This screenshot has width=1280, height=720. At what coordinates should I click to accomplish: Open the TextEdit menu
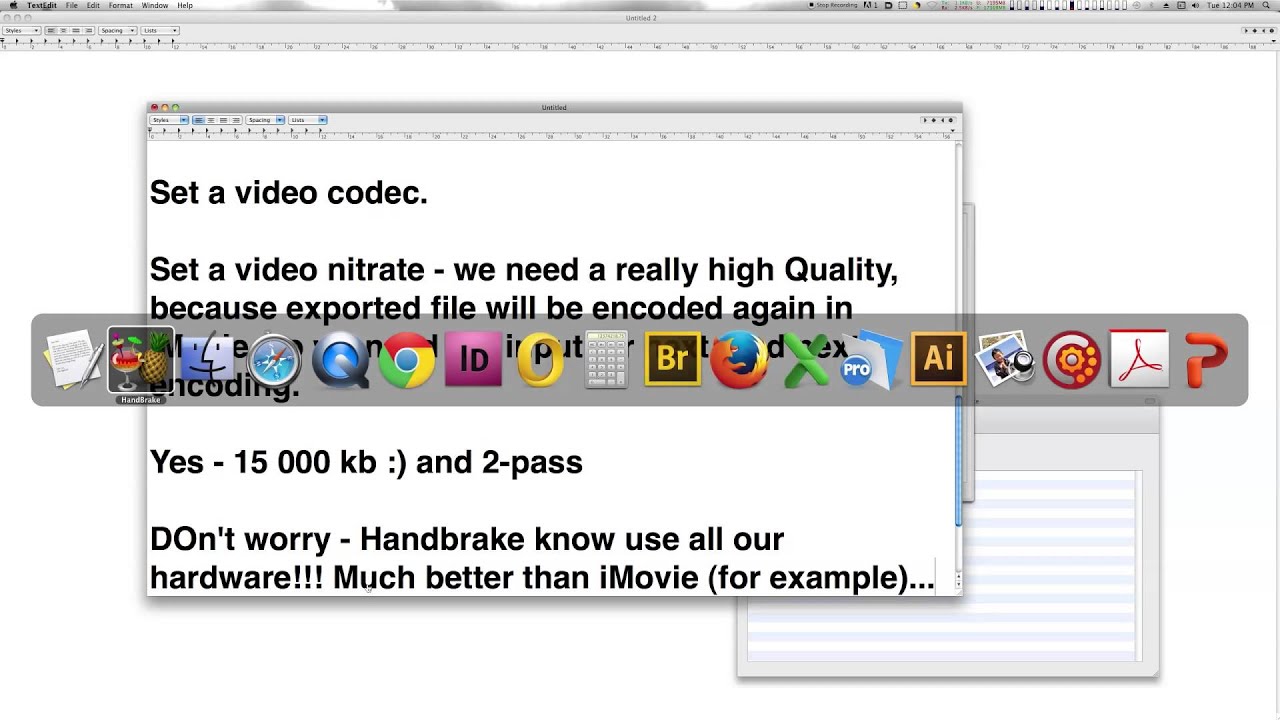coord(42,5)
